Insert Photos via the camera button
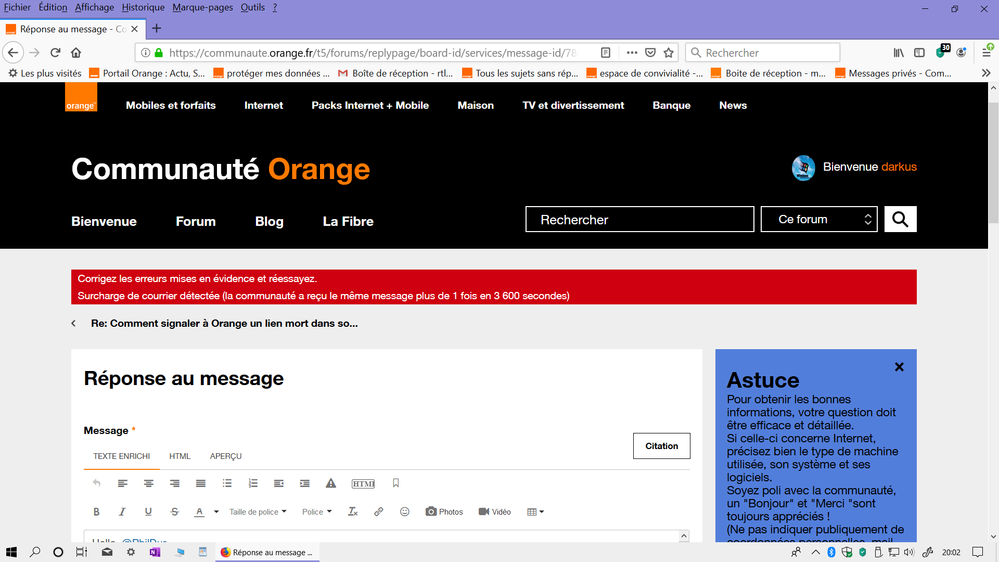999x562 pixels. point(444,512)
